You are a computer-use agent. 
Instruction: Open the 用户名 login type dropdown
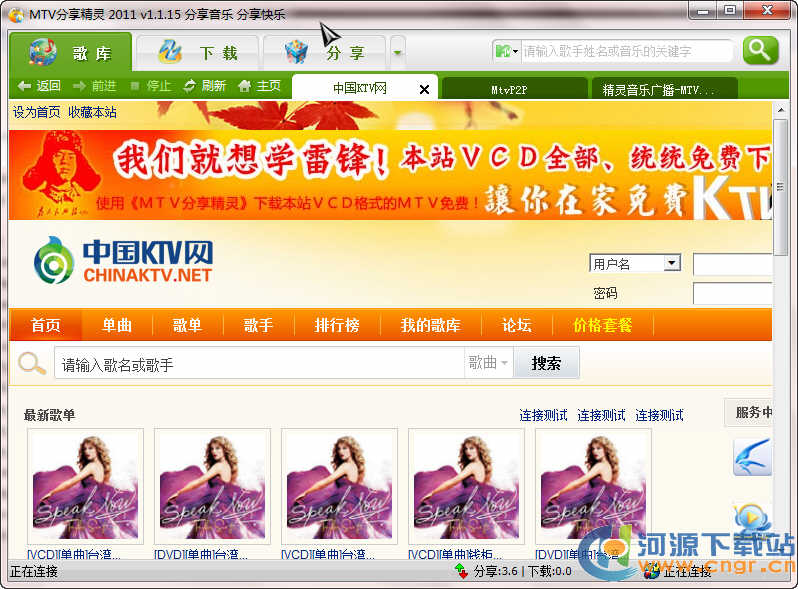pos(635,263)
